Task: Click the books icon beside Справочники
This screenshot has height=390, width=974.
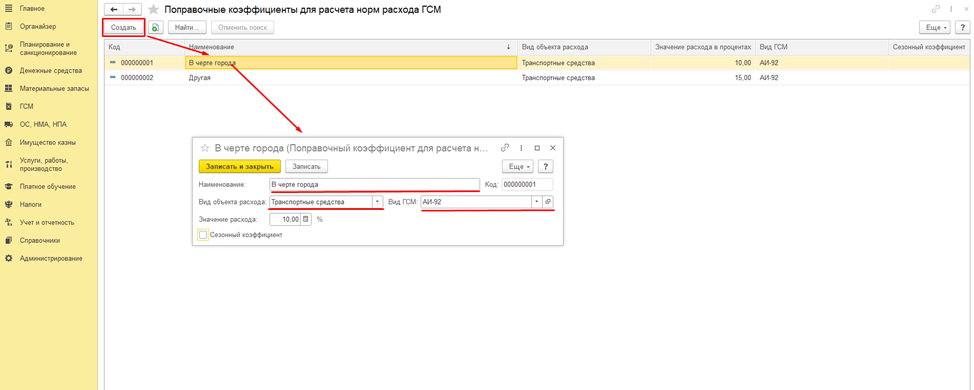Action: click(x=9, y=240)
